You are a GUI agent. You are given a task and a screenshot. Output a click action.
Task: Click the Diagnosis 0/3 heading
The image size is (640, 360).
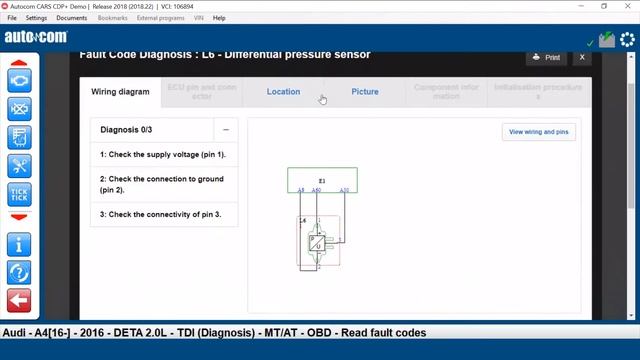click(x=126, y=130)
